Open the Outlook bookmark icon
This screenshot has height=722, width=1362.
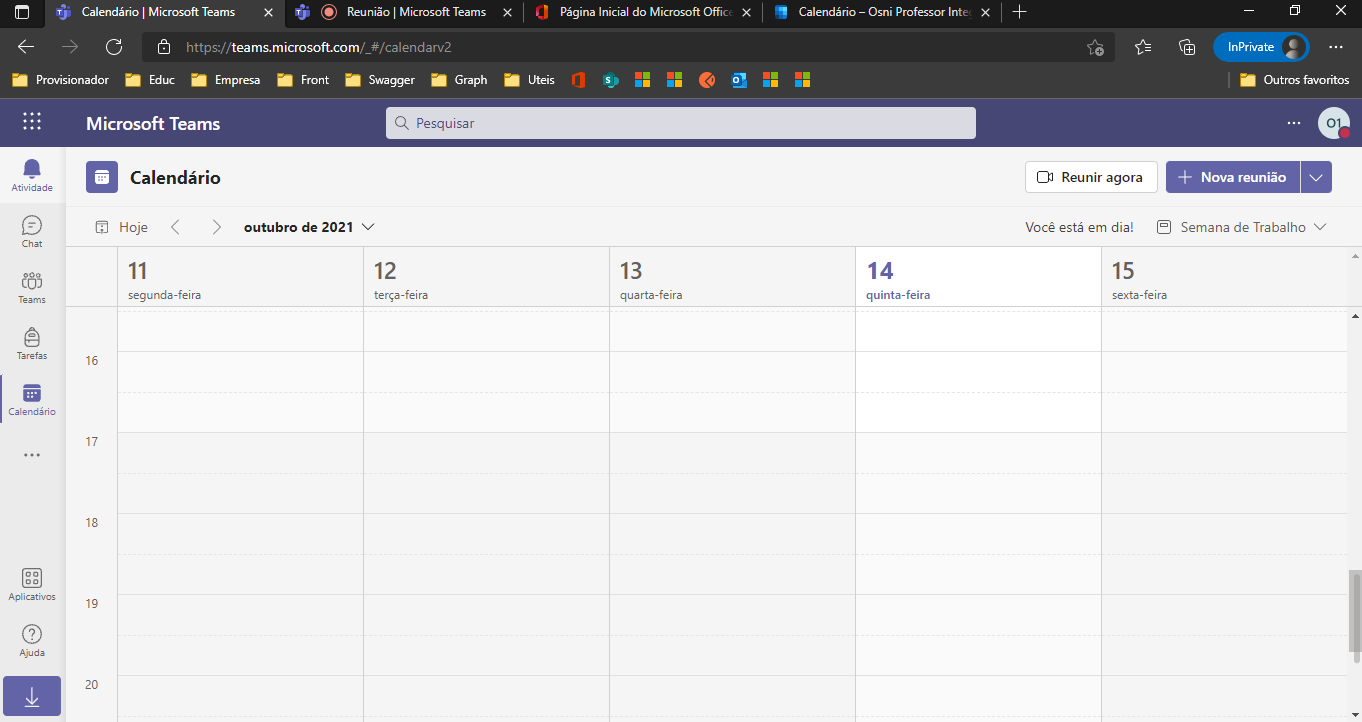click(739, 80)
